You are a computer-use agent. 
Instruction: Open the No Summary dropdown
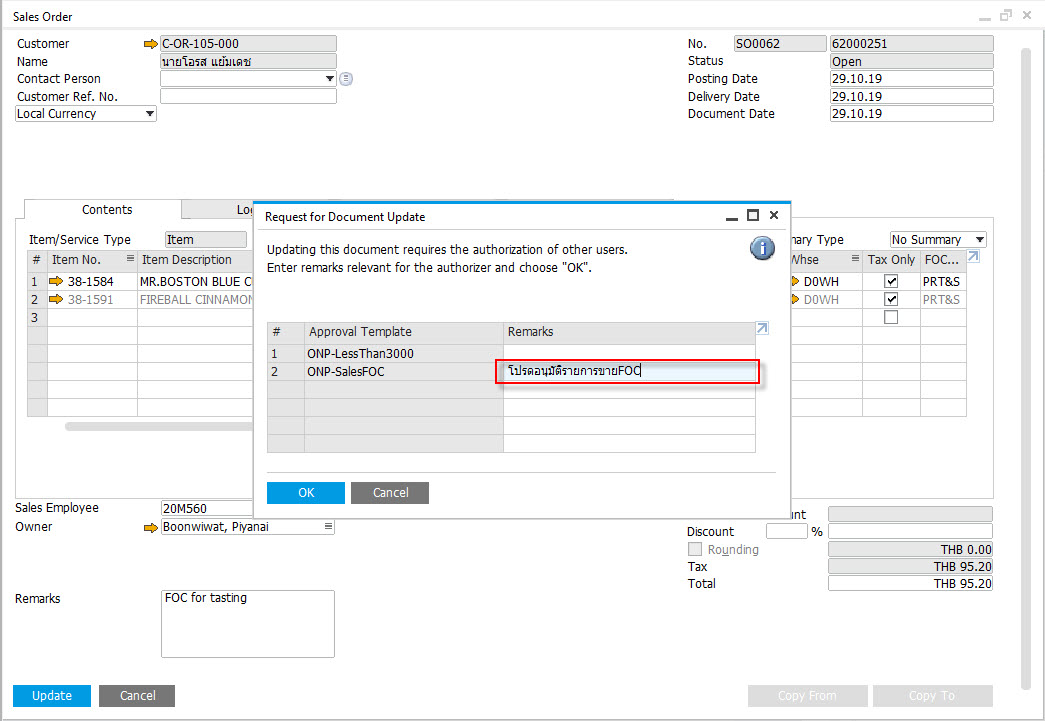[980, 240]
